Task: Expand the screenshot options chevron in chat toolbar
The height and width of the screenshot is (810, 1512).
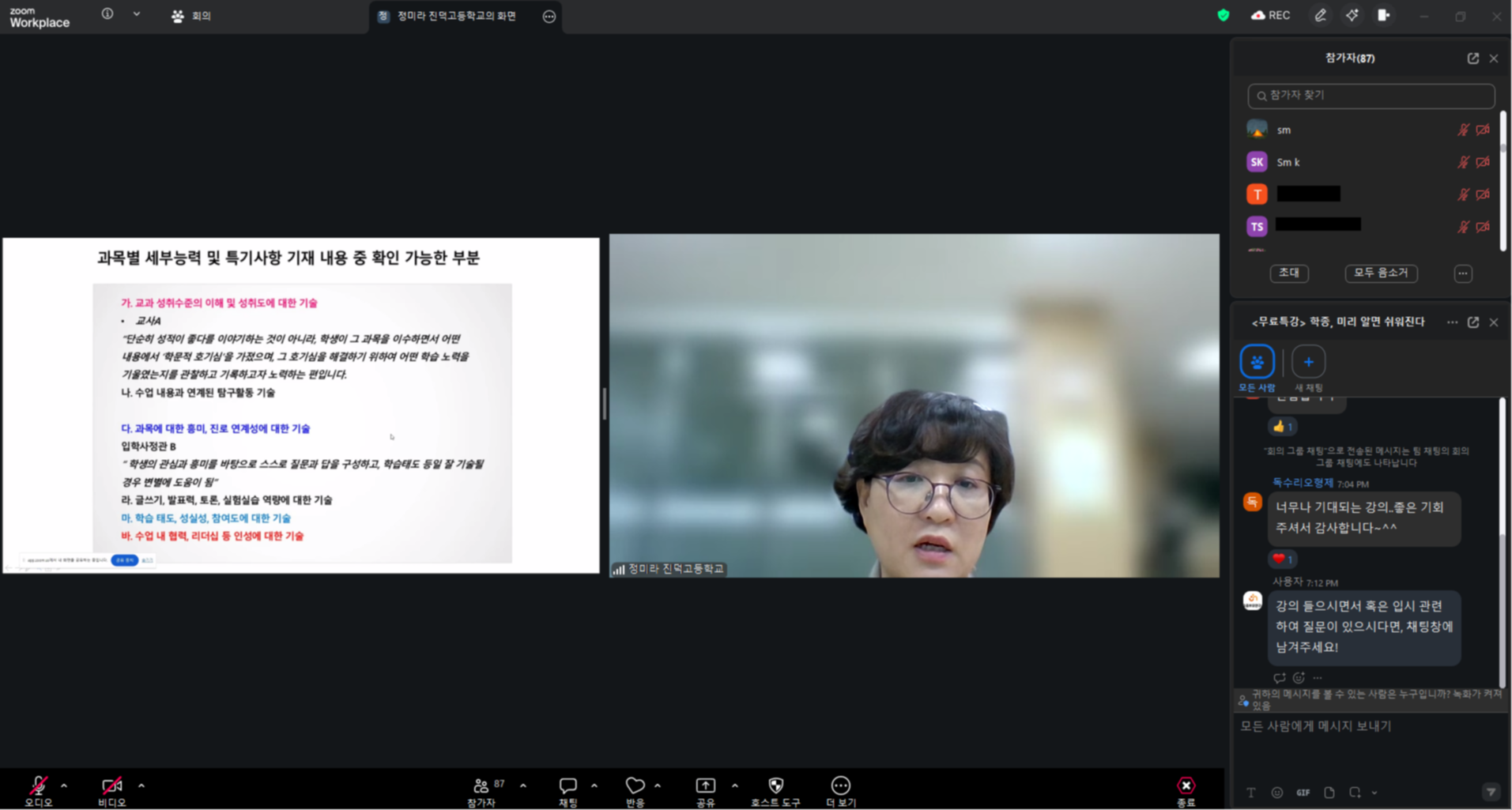Action: [x=1374, y=793]
